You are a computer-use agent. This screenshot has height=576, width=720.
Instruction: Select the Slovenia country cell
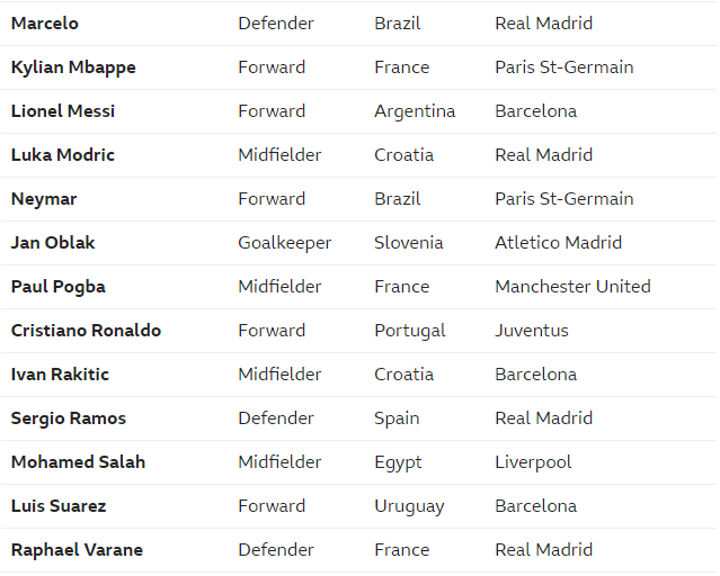click(x=409, y=243)
